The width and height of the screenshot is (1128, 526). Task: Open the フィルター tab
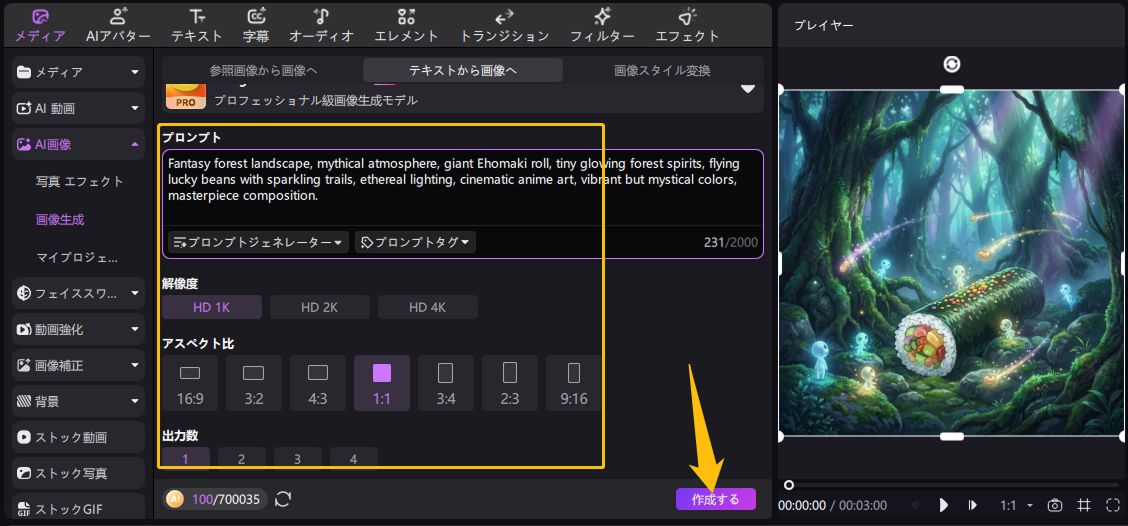[602, 25]
